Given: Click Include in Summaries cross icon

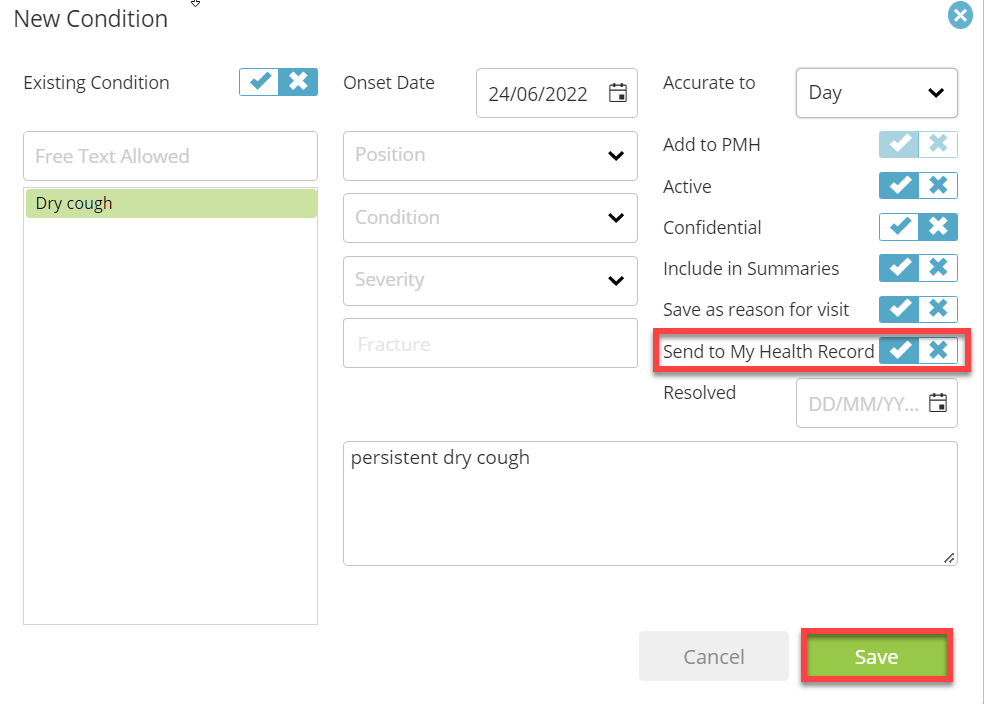Looking at the screenshot, I should 938,268.
